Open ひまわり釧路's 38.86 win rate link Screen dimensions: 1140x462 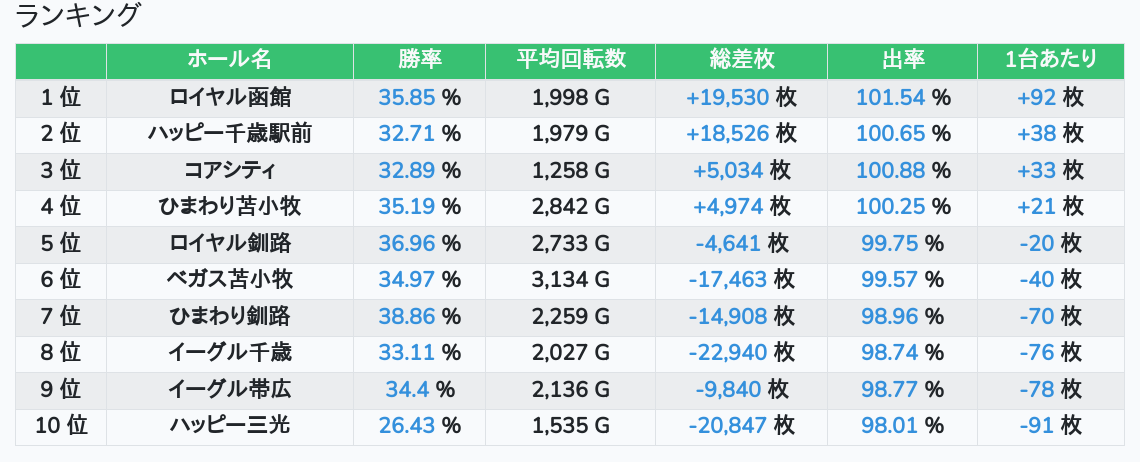[408, 317]
